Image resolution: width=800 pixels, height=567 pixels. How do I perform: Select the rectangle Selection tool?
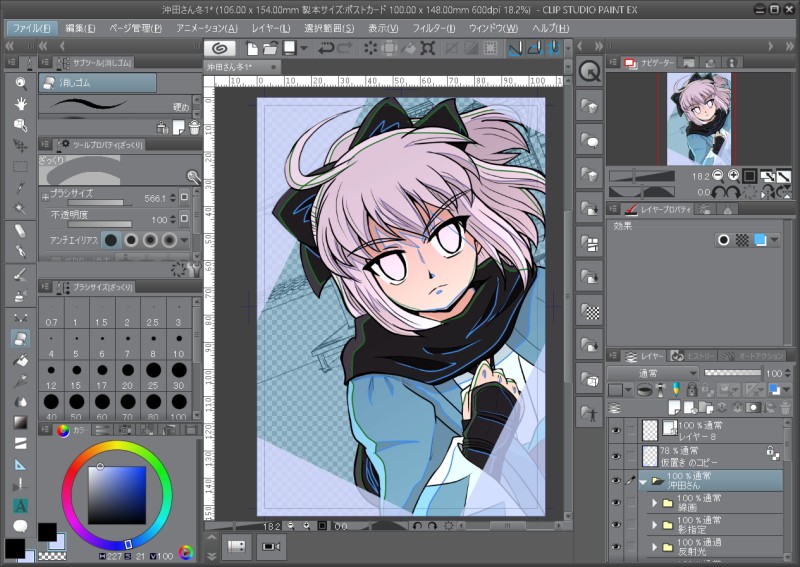point(20,167)
